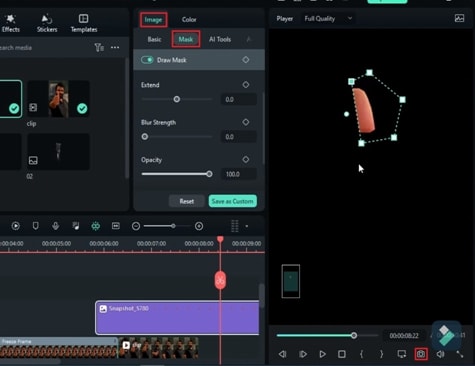Click the Save as Custom button
475x366 pixels.
click(x=233, y=201)
